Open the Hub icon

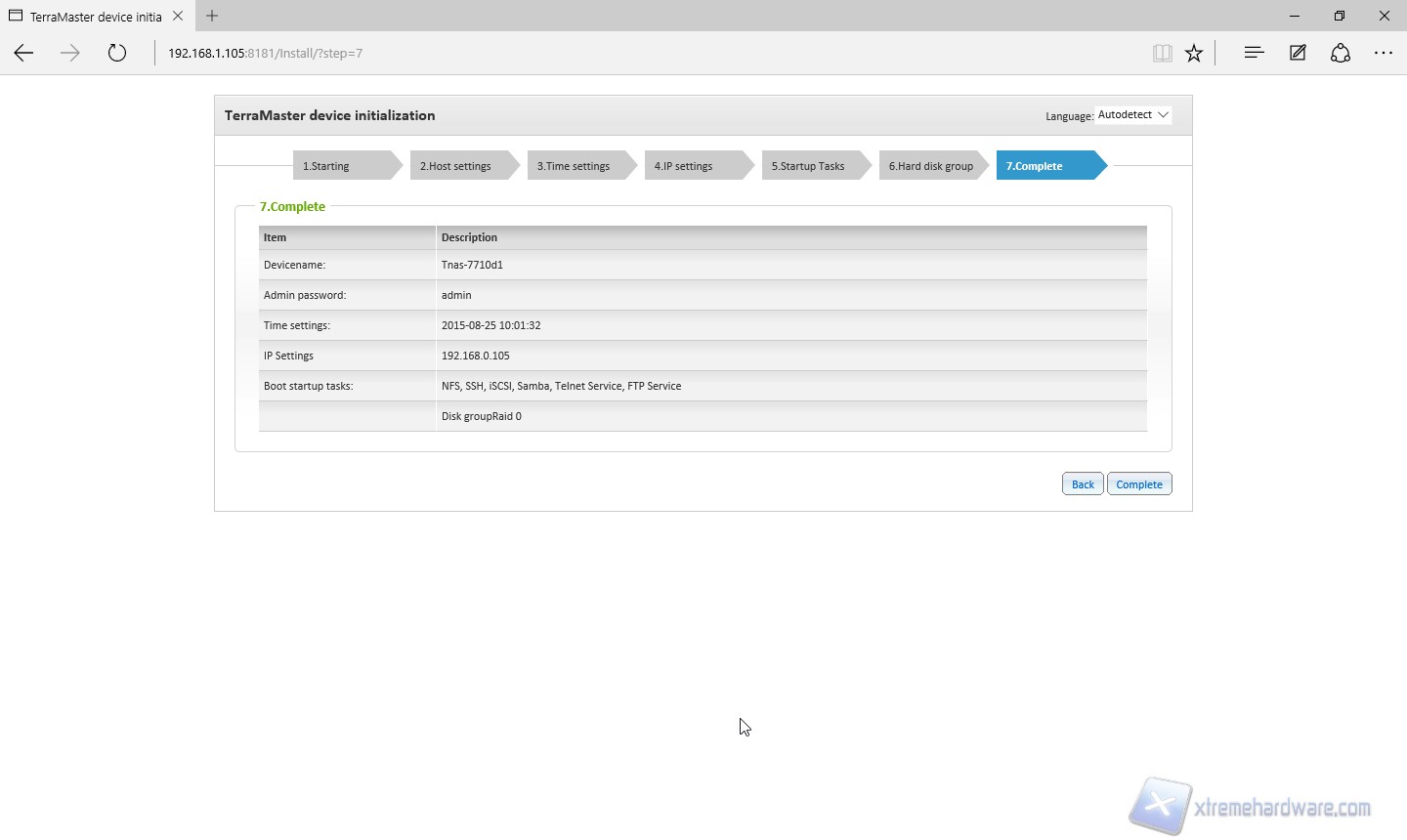(1254, 54)
